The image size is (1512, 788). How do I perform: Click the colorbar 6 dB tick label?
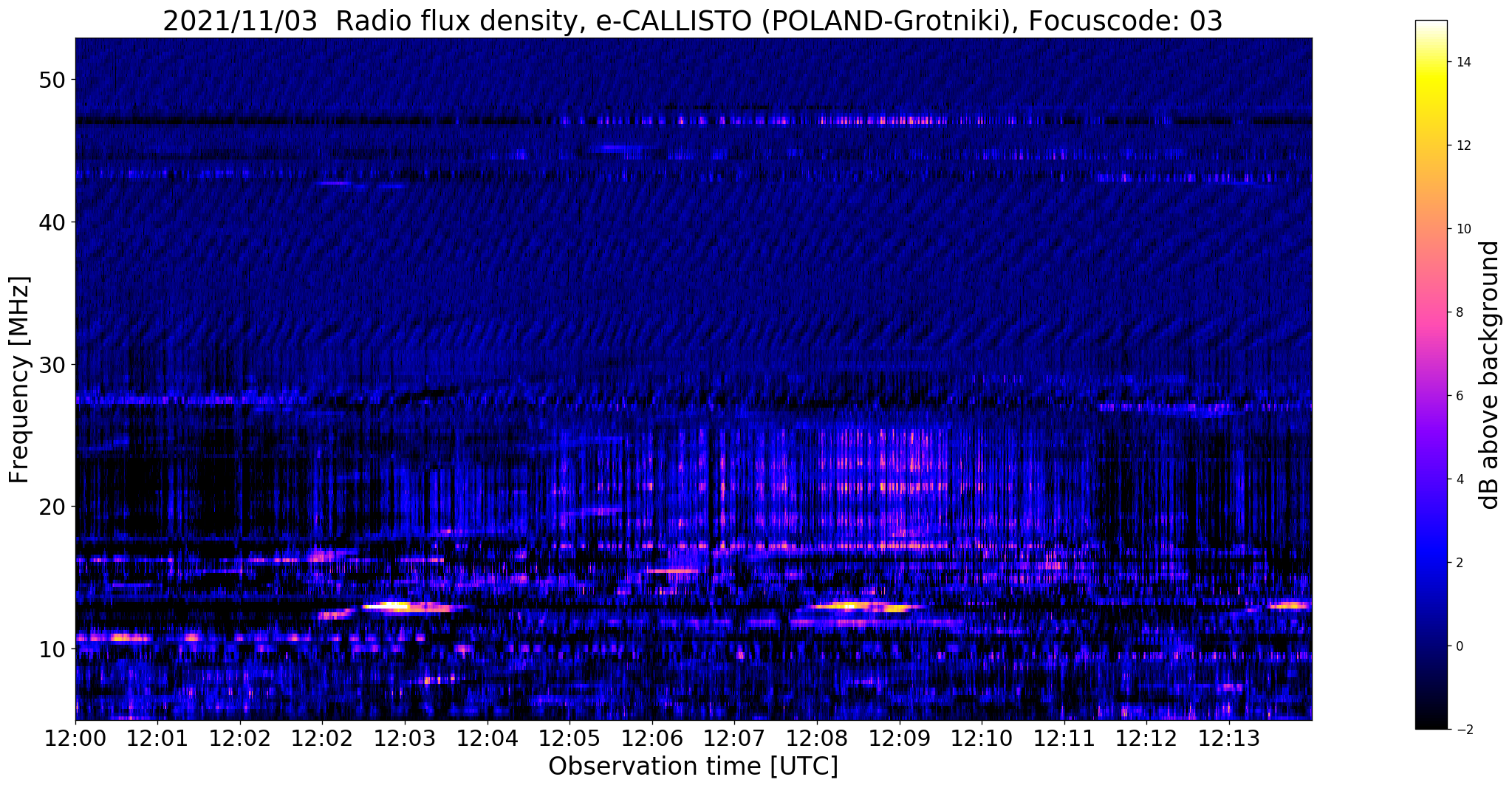(x=1459, y=396)
